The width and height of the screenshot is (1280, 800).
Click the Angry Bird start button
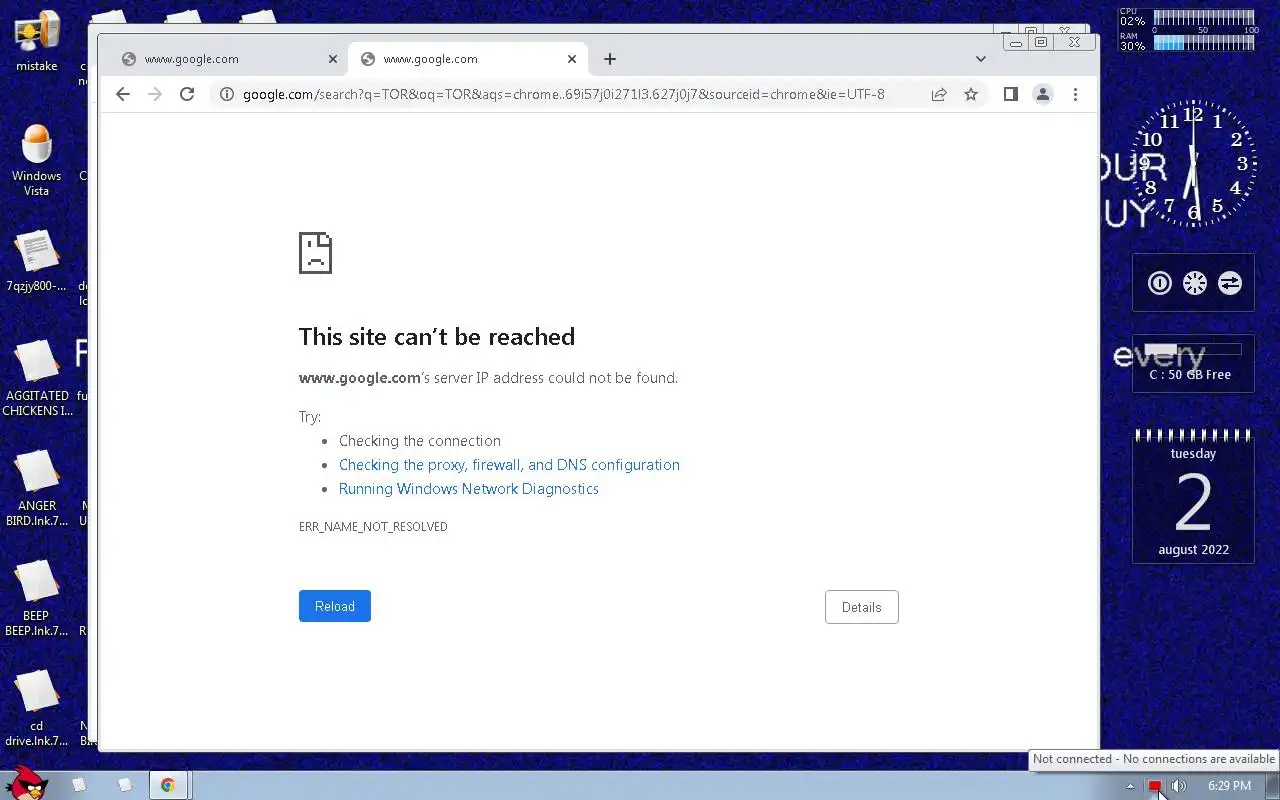[26, 785]
